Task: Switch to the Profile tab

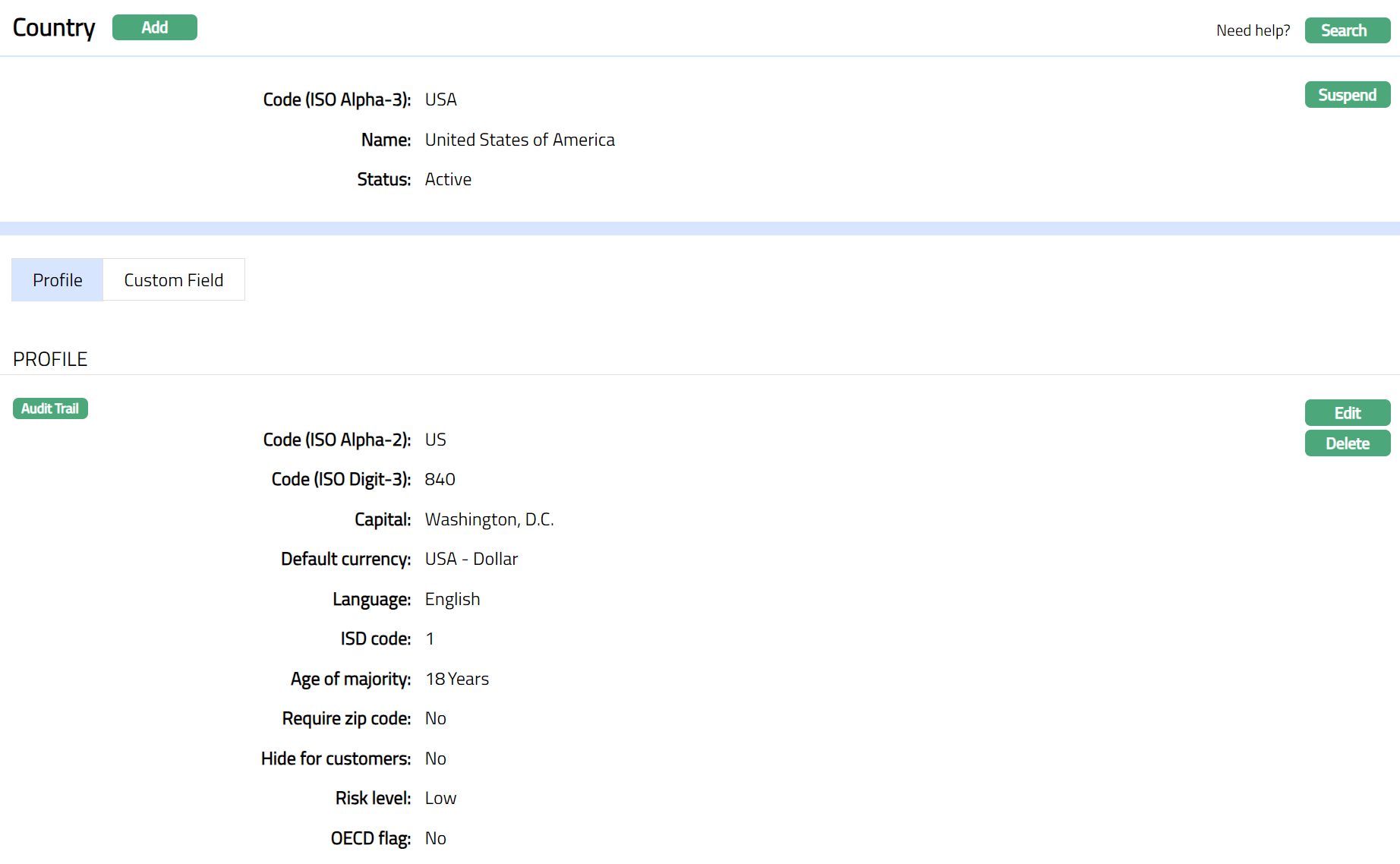Action: point(58,280)
